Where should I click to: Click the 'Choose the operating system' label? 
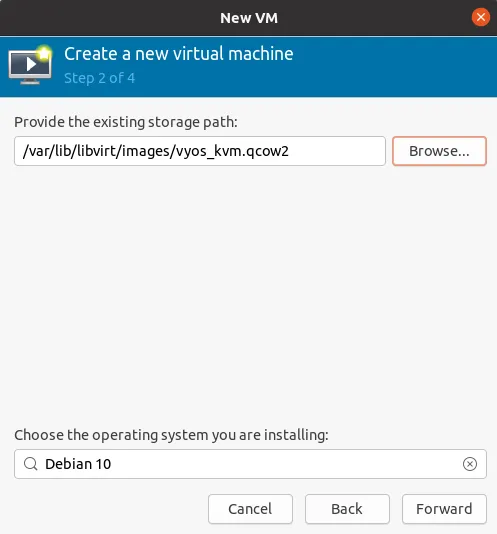tap(171, 435)
